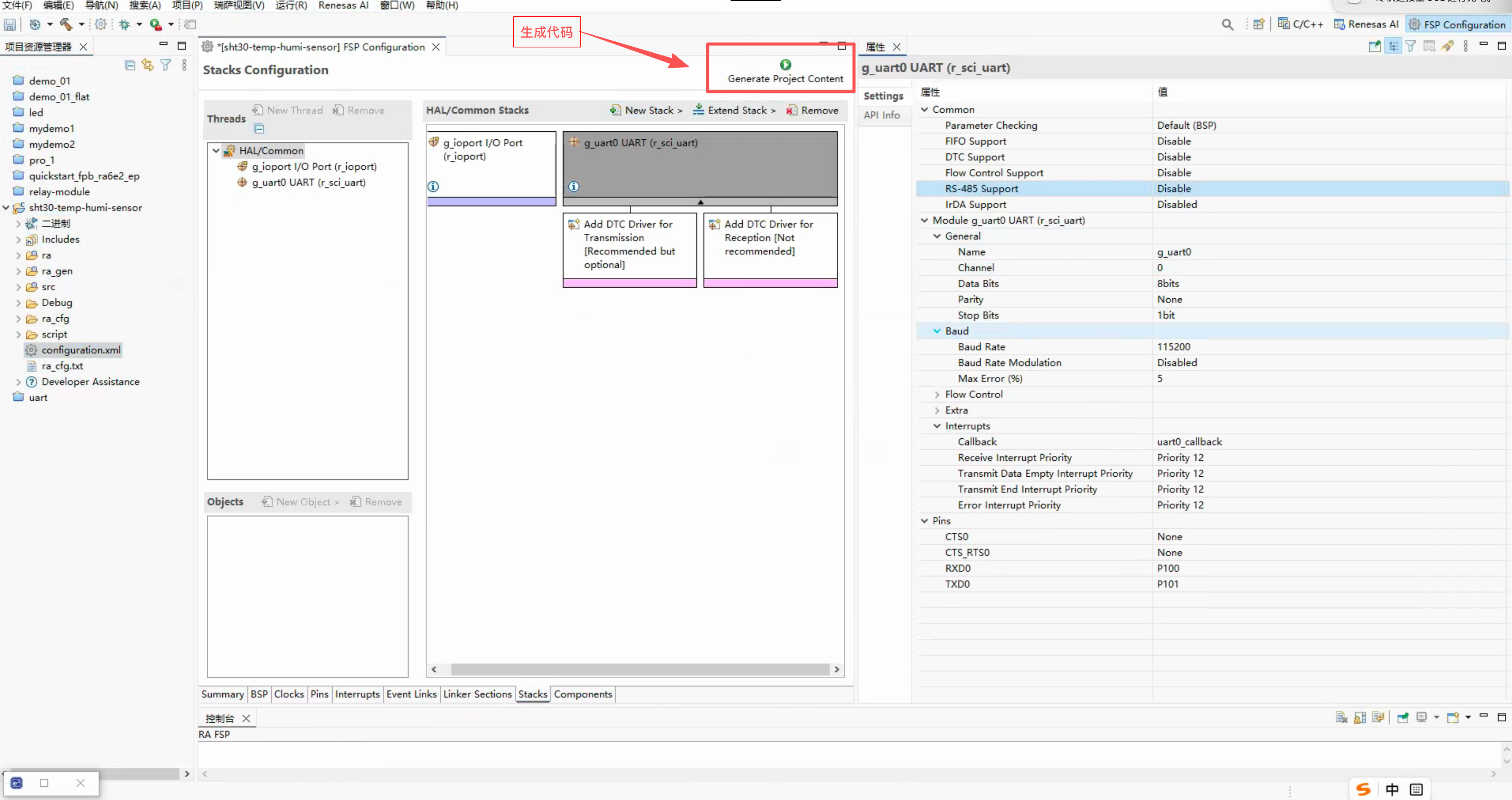Switch to the Pins tab
The width and height of the screenshot is (1512, 800).
pos(319,694)
